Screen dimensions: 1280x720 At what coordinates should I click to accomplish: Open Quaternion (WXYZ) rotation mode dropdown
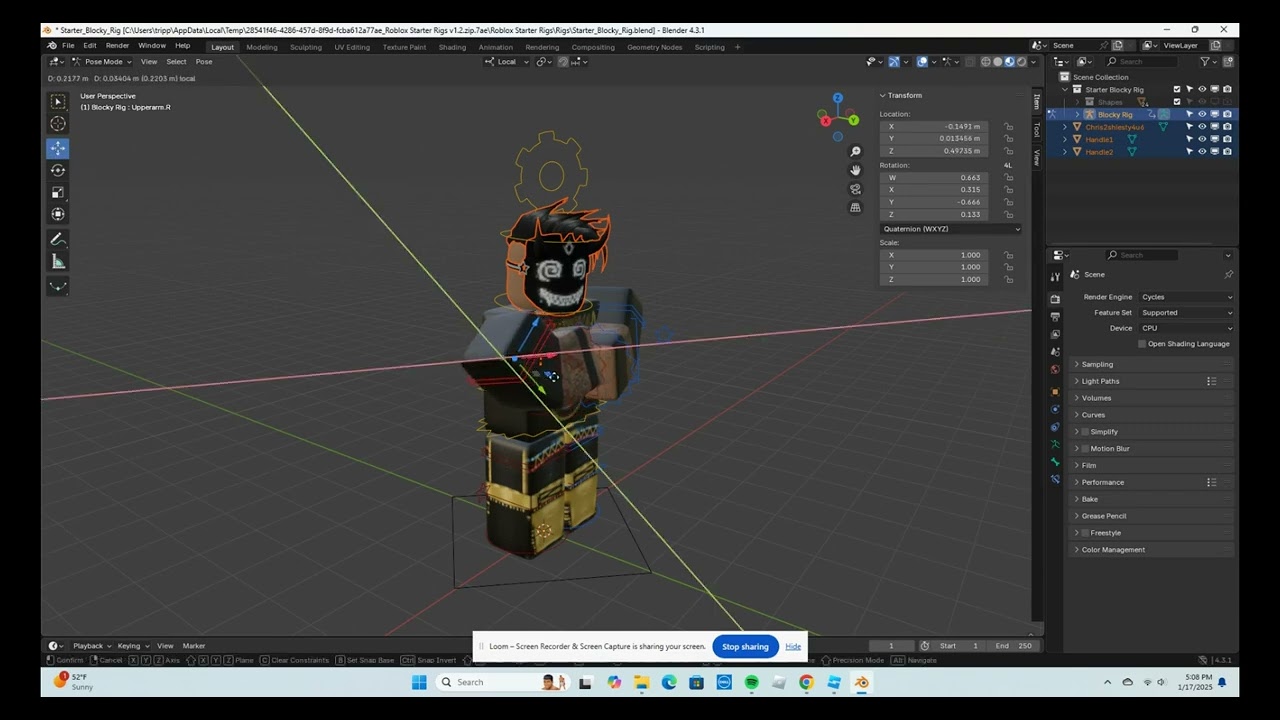[x=951, y=229]
